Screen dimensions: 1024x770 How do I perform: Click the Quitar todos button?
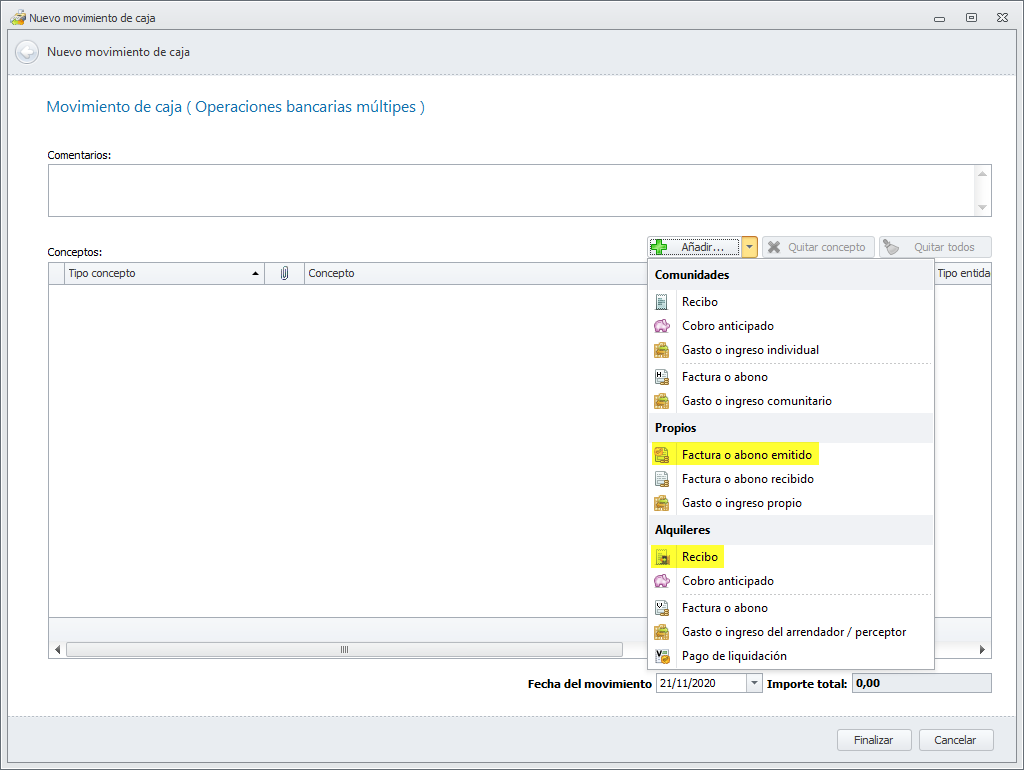935,247
